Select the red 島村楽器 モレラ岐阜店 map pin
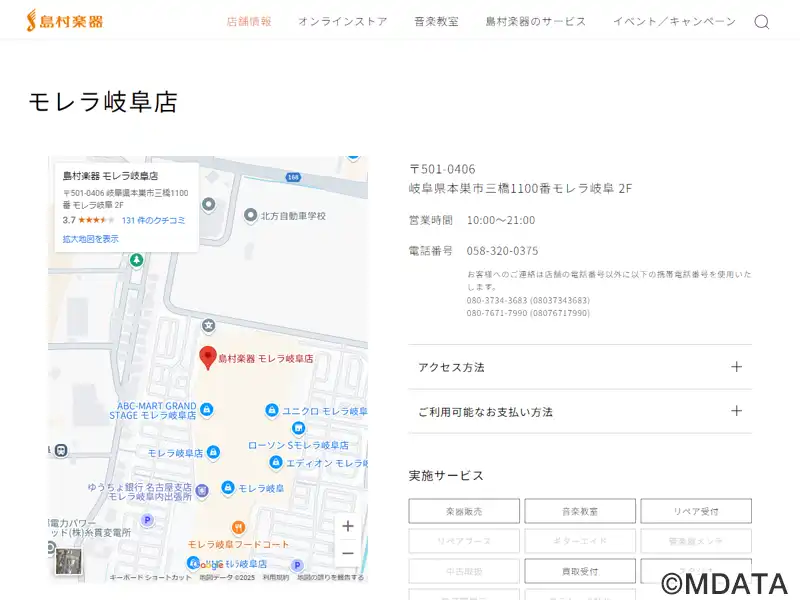 tap(208, 357)
